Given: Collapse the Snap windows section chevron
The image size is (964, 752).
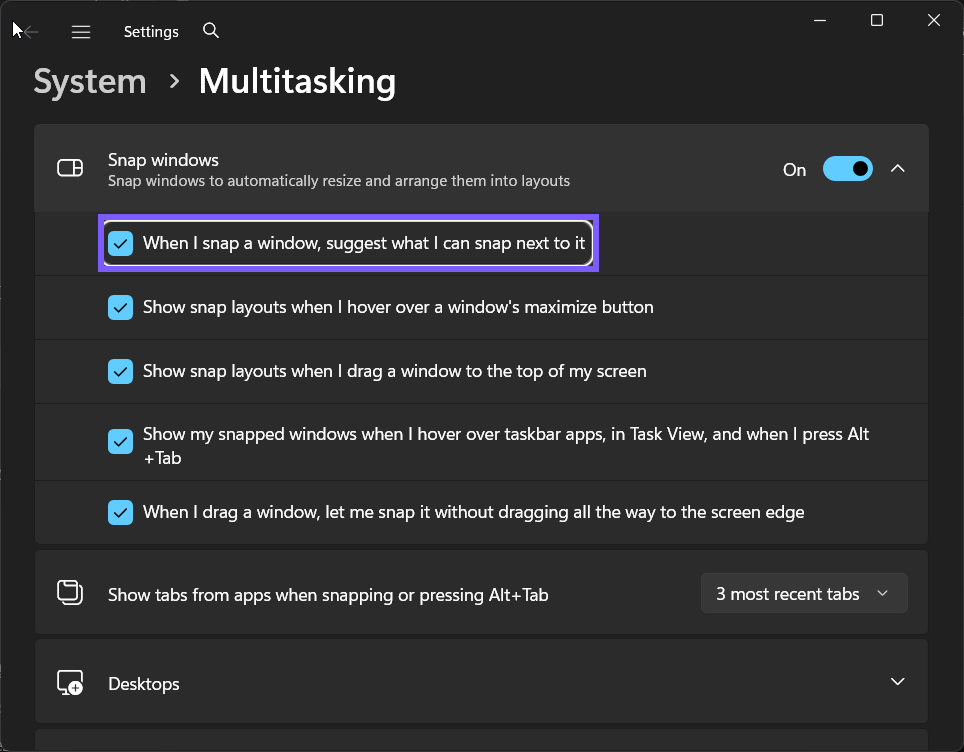Looking at the screenshot, I should (x=898, y=168).
